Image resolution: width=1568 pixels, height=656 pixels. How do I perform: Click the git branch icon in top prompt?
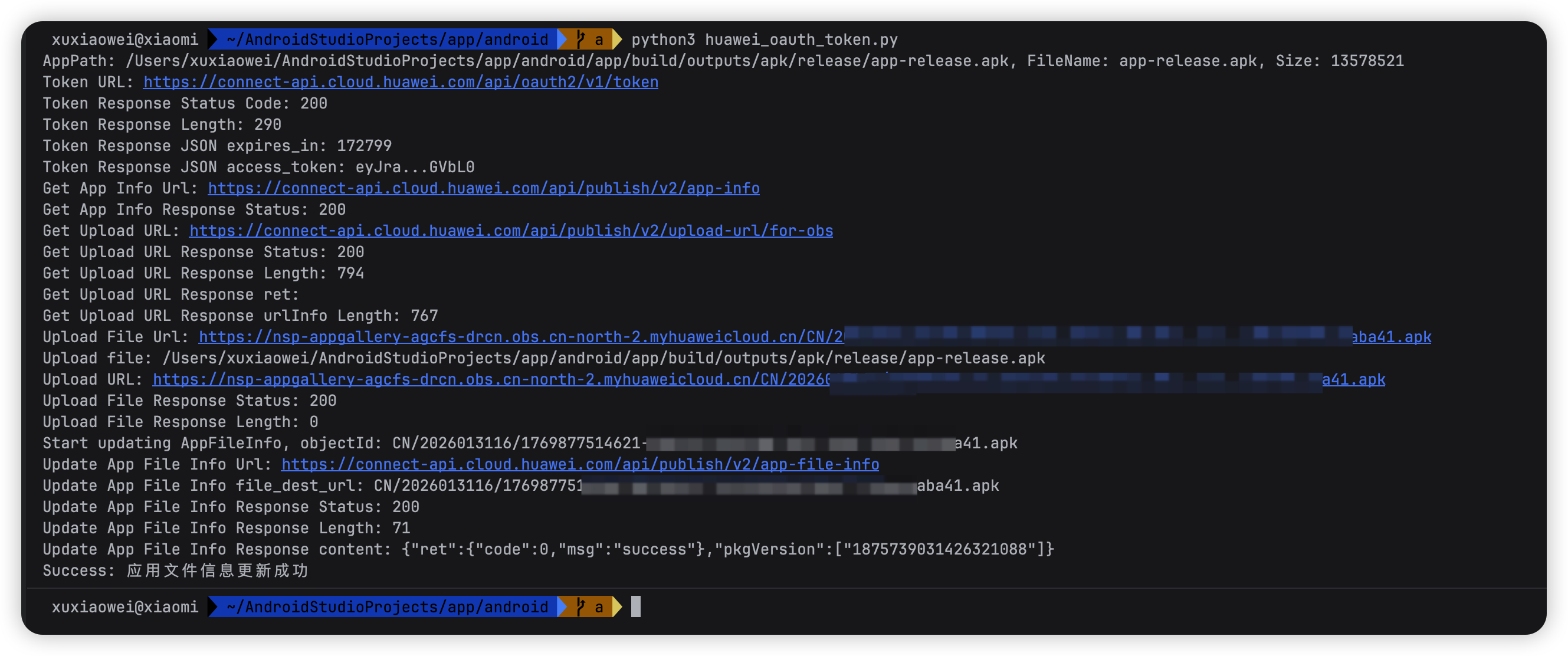(580, 40)
